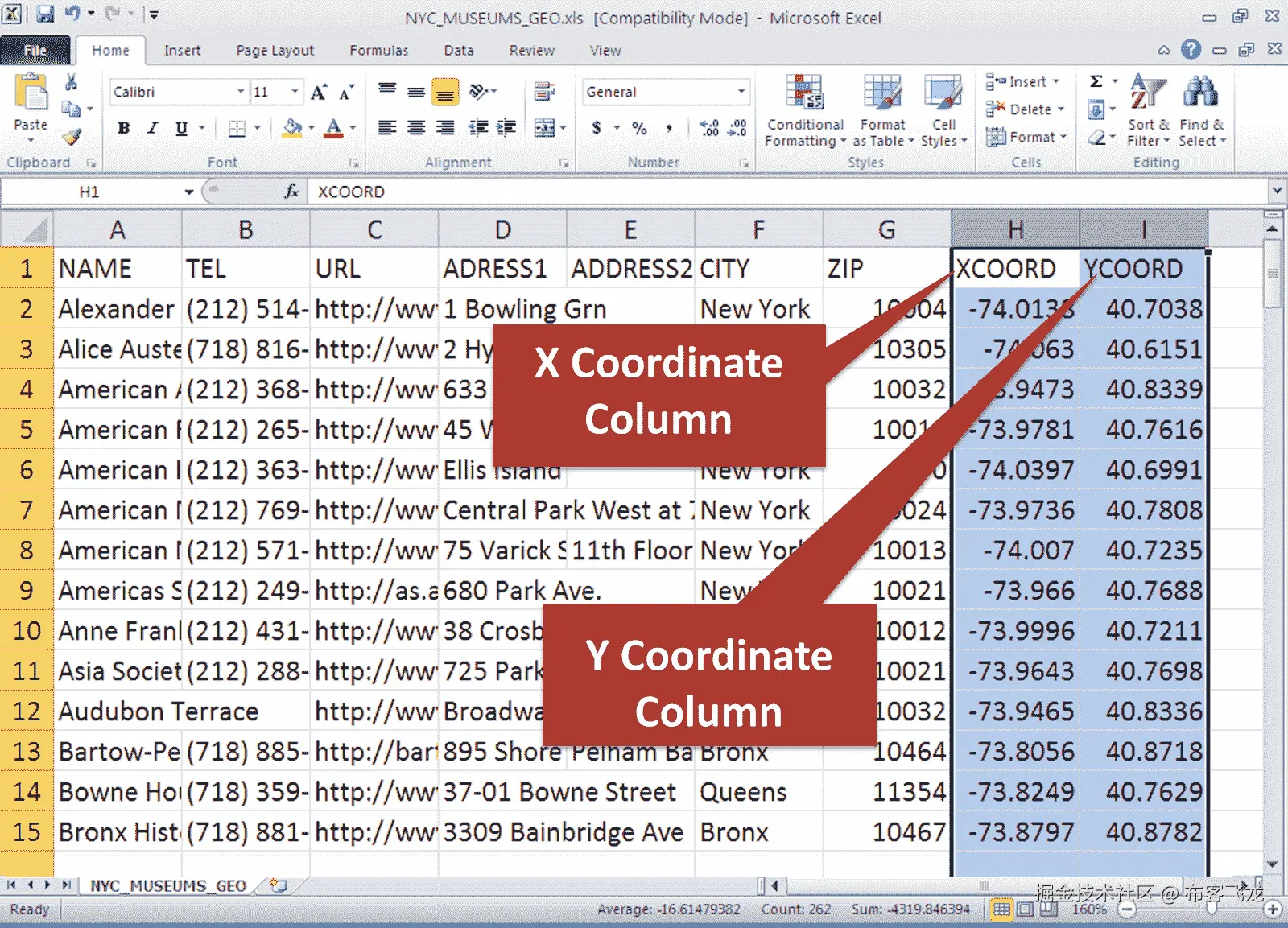Open Format as Table dropdown
This screenshot has width=1288, height=928.
pos(883,110)
